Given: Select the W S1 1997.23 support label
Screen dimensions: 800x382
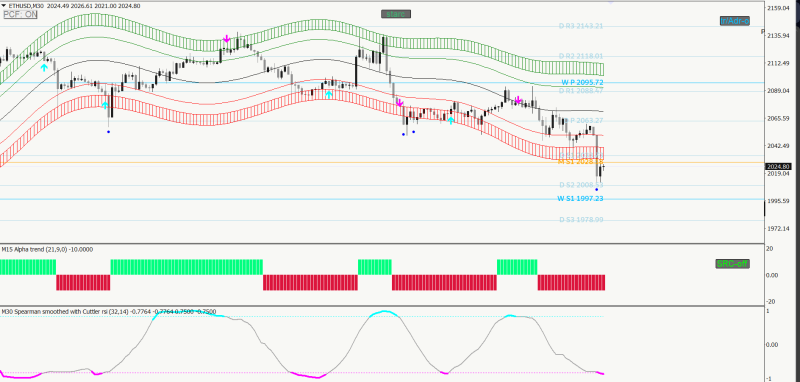Looking at the screenshot, I should (x=580, y=198).
